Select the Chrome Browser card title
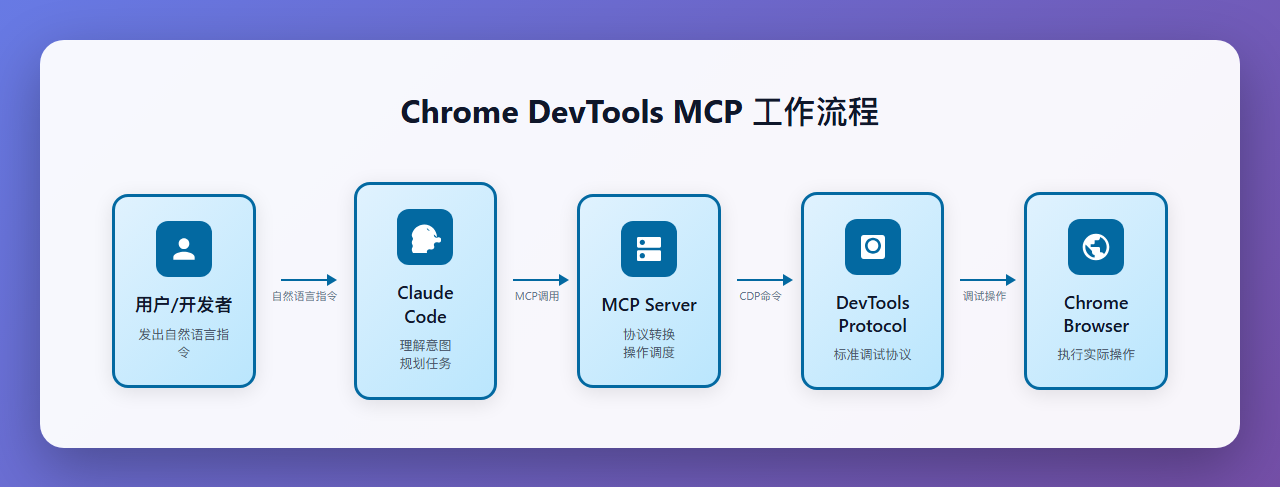The width and height of the screenshot is (1280, 487). (1096, 314)
